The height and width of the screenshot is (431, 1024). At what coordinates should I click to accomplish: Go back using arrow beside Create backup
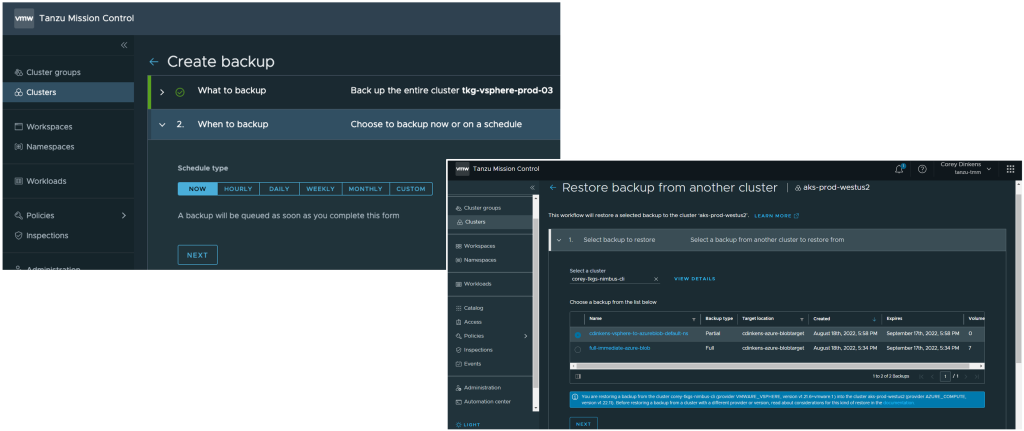pyautogui.click(x=154, y=62)
